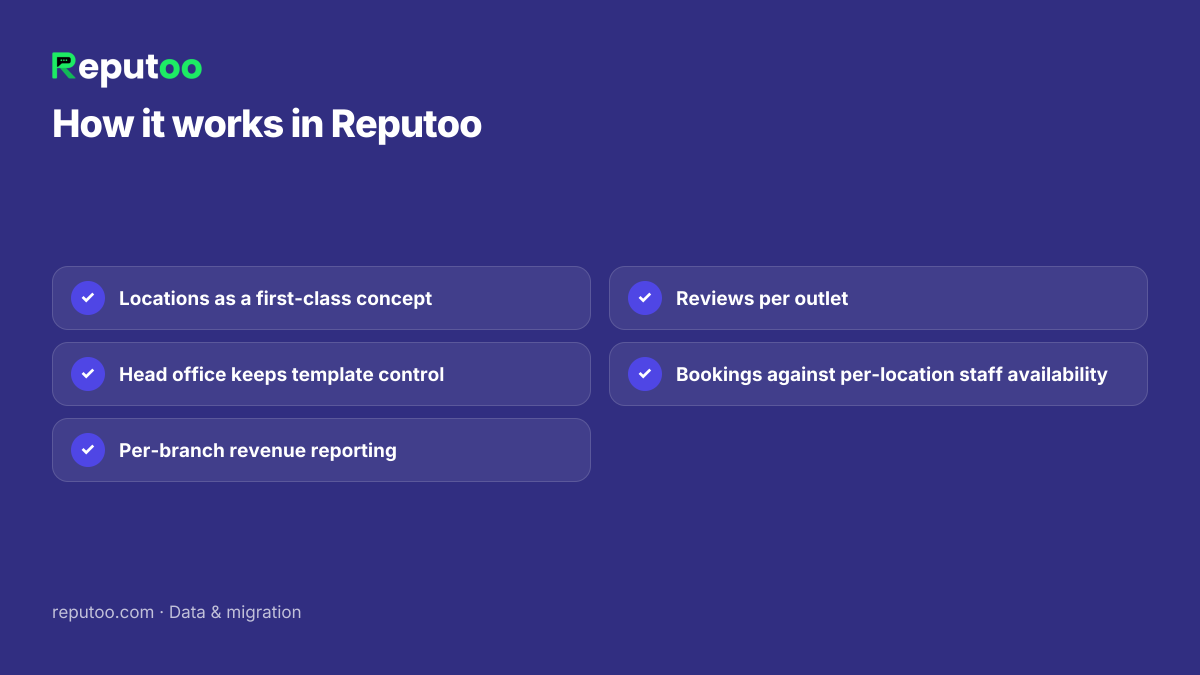Select the 'Reviews per outlet' text
The height and width of the screenshot is (675, 1200).
coord(762,298)
